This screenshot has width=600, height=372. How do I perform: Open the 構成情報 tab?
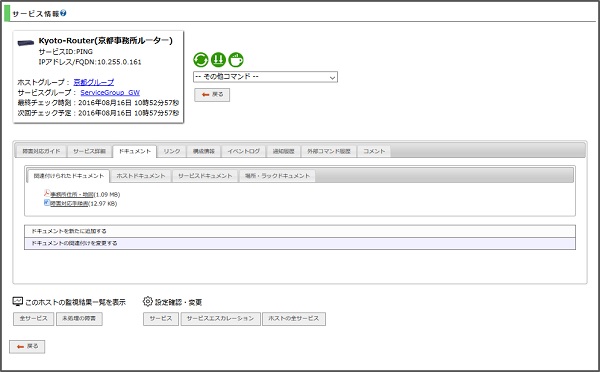pos(204,152)
